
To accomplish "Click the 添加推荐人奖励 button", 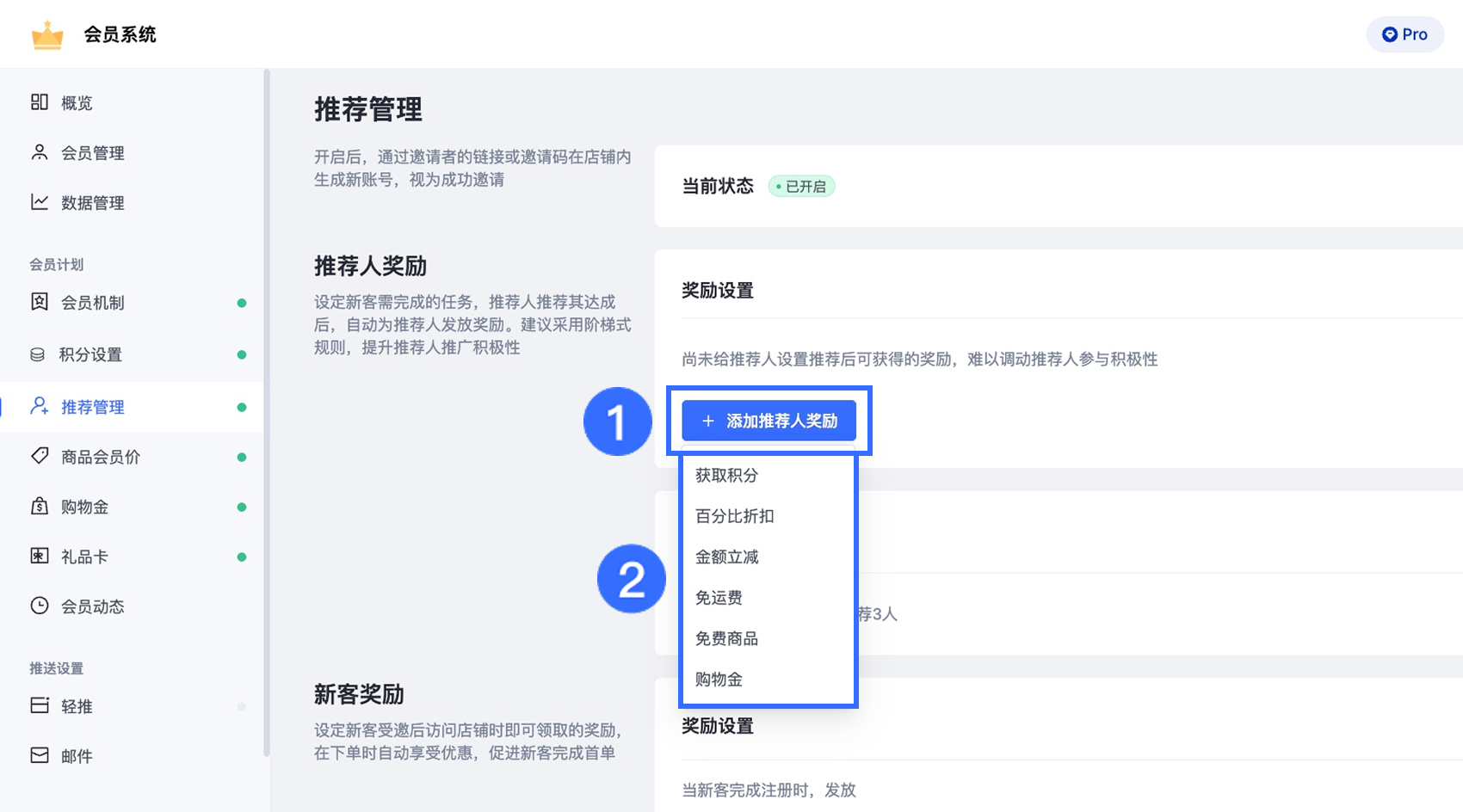I will coord(769,421).
